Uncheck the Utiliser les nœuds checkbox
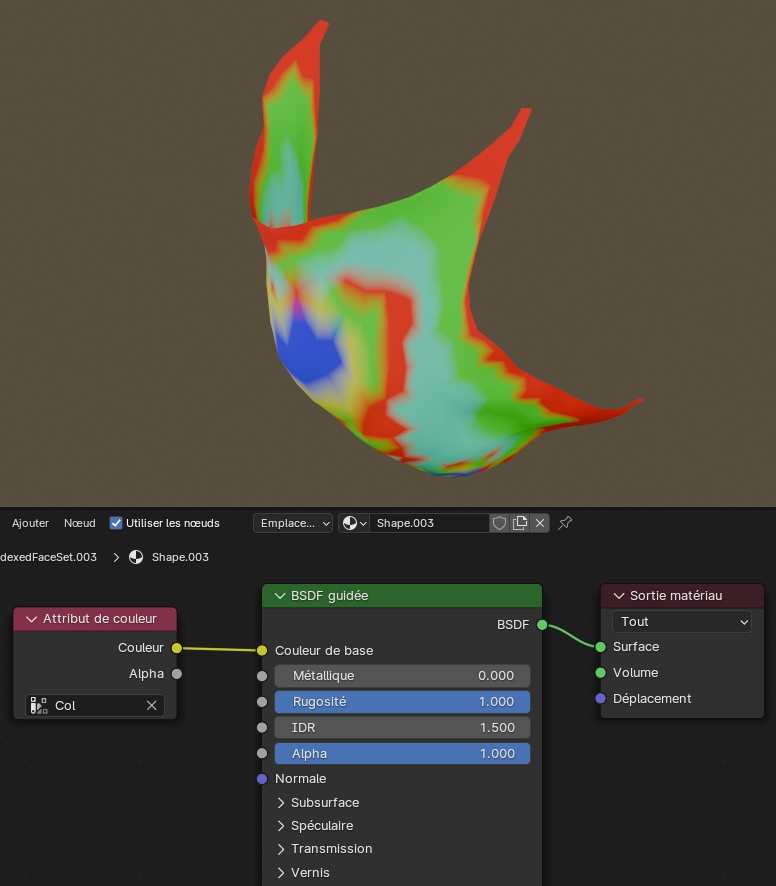The image size is (776, 886). coord(116,523)
